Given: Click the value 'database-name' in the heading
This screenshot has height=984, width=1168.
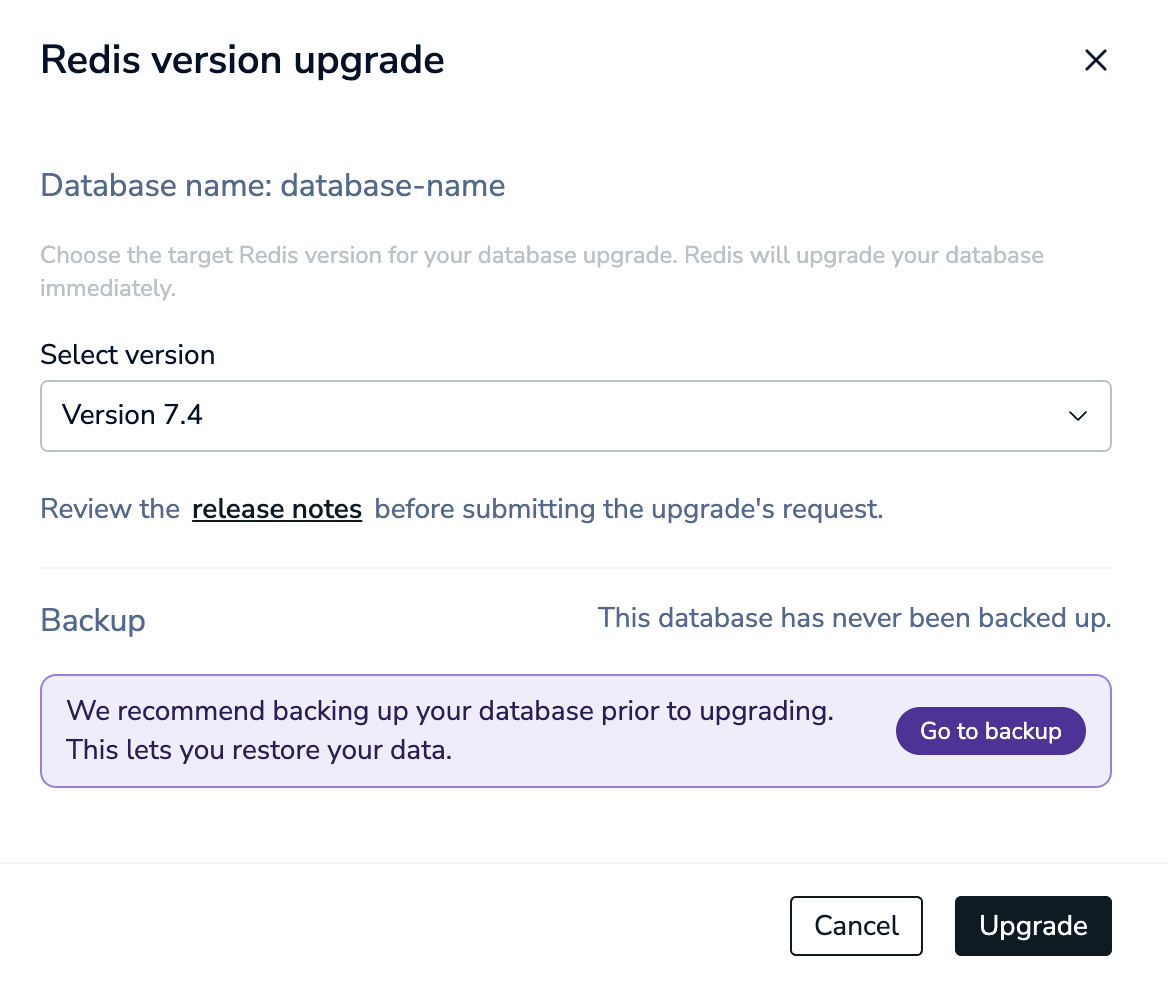Looking at the screenshot, I should [393, 185].
